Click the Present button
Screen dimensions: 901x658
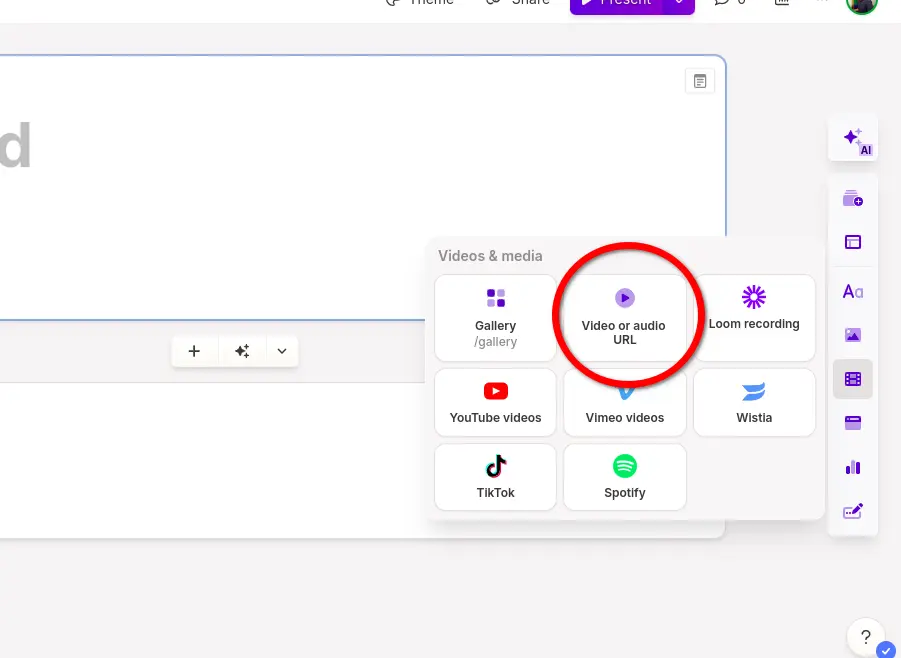pos(617,5)
